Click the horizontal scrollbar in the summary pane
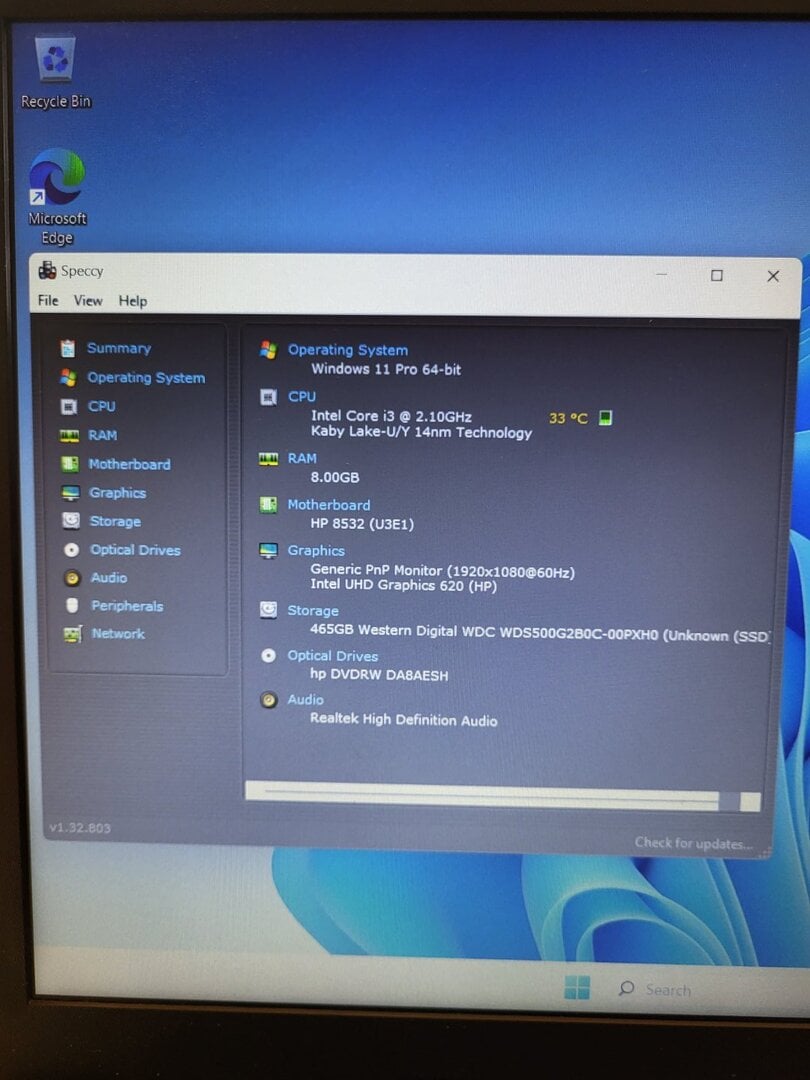810x1080 pixels. (x=490, y=796)
